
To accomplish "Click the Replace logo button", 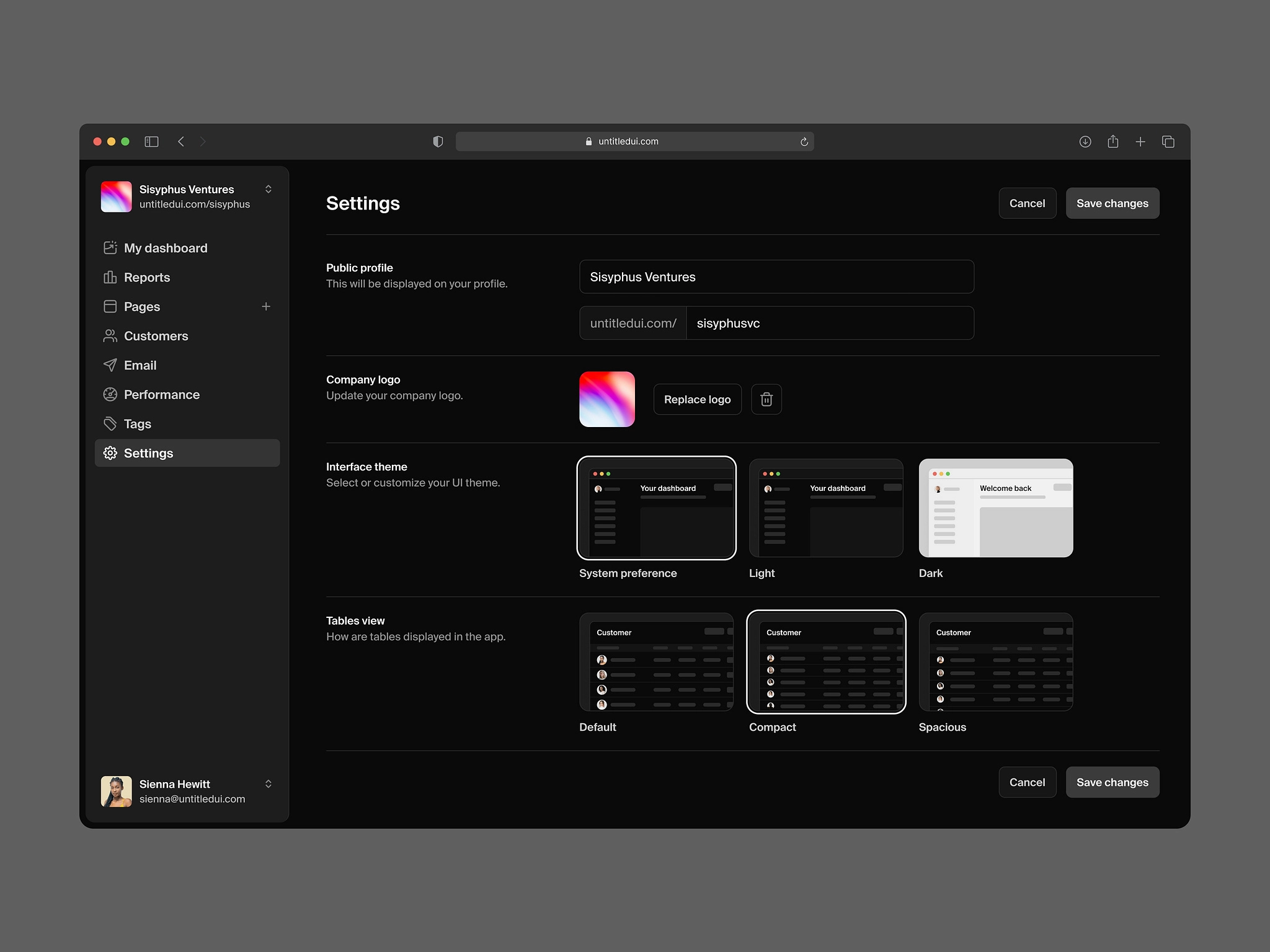I will (x=697, y=399).
